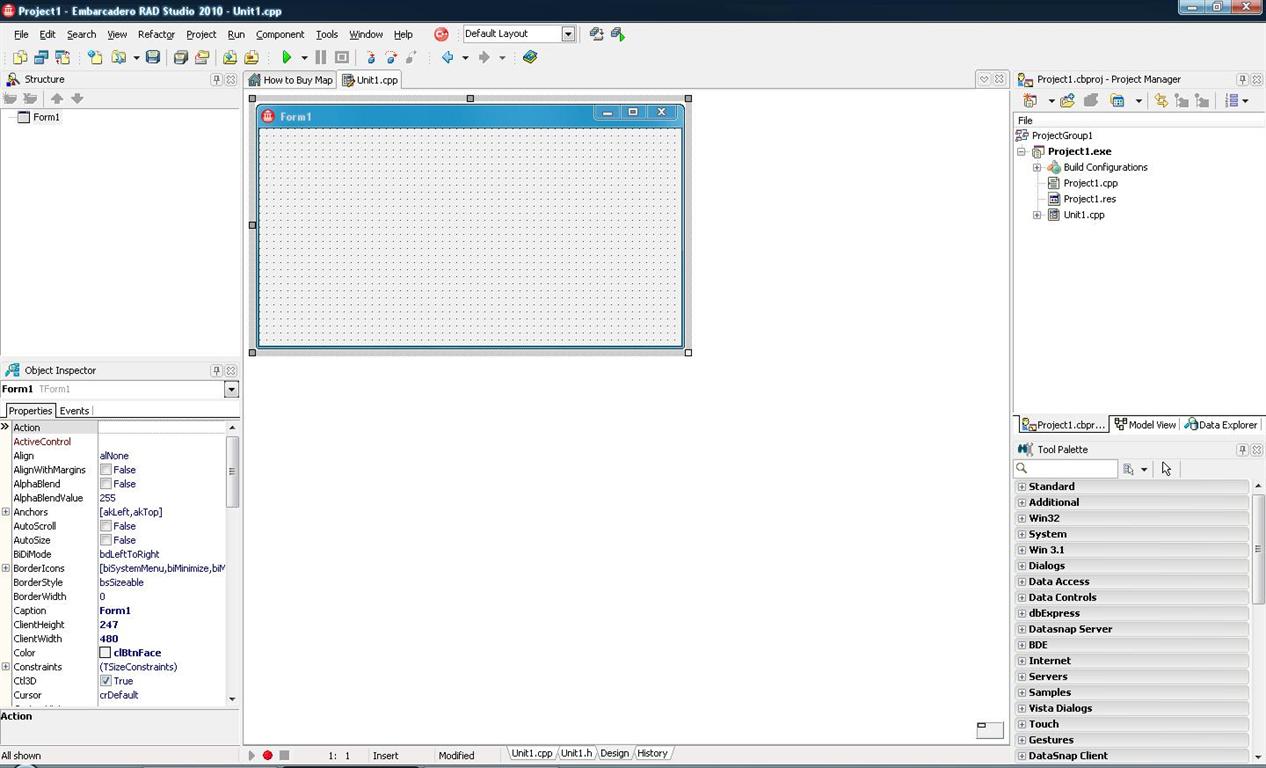
Task: Click the Remove from Project toolbar icon
Action: coord(251,58)
